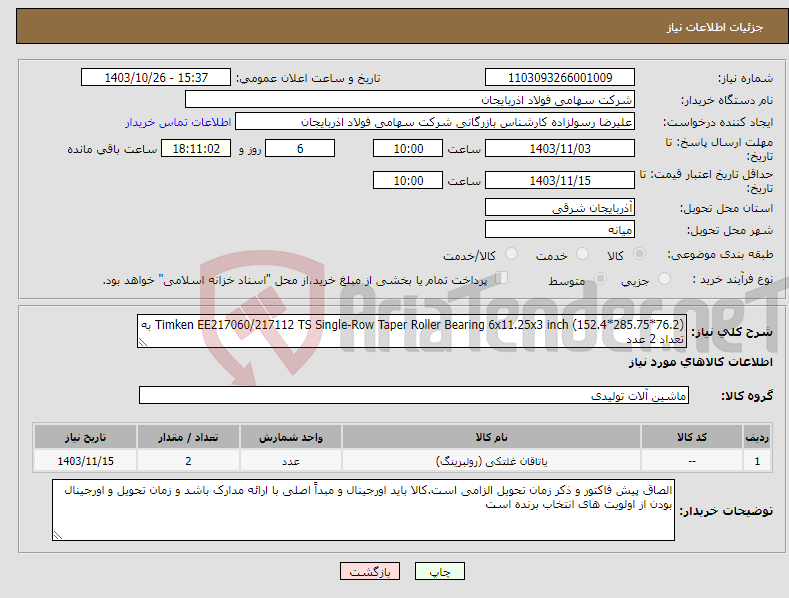
Task: Select the کالا/خدمت radio button
Action: tap(511, 254)
